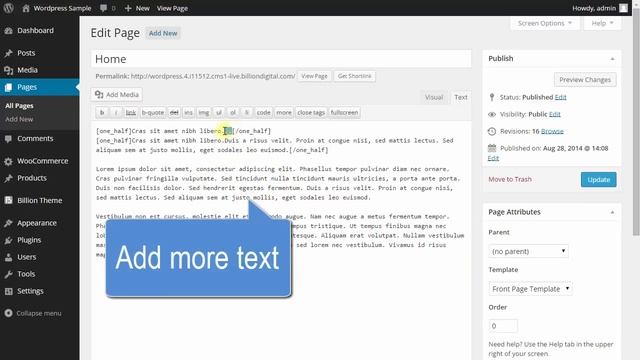The width and height of the screenshot is (640, 360).
Task: Open Comments in the sidebar
Action: pyautogui.click(x=35, y=138)
